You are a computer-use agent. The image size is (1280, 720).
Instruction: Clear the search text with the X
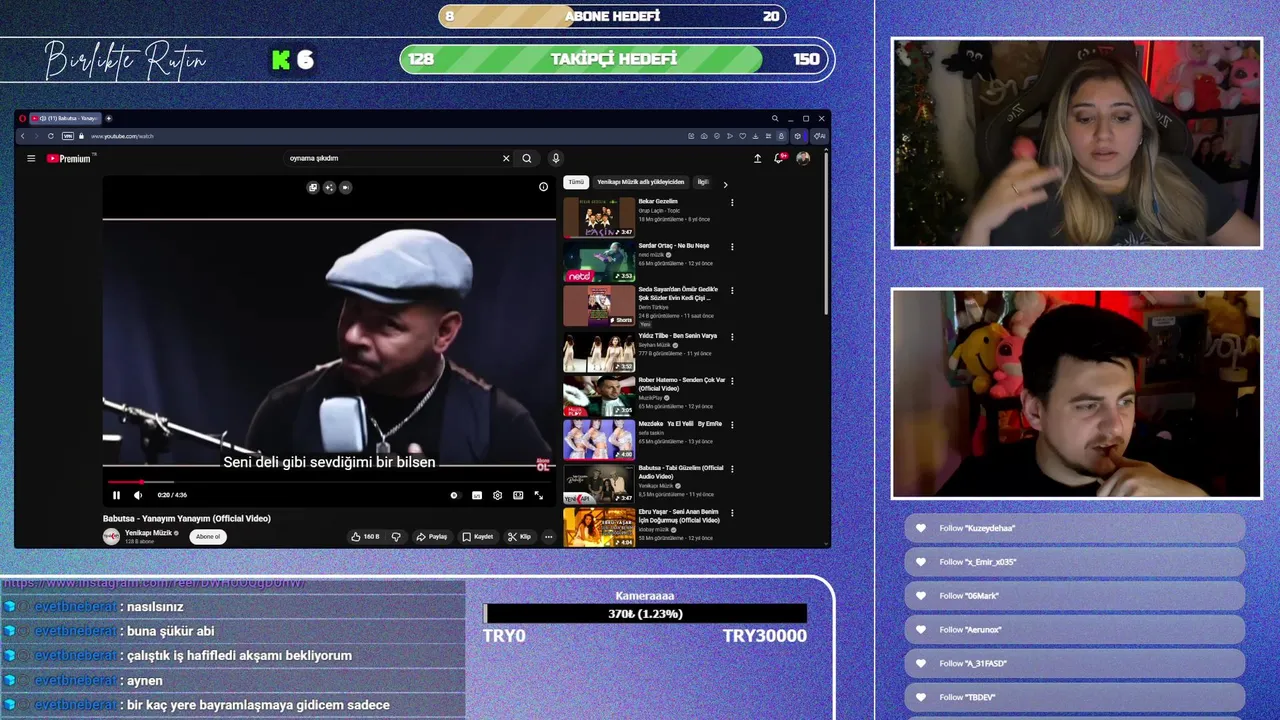(506, 158)
